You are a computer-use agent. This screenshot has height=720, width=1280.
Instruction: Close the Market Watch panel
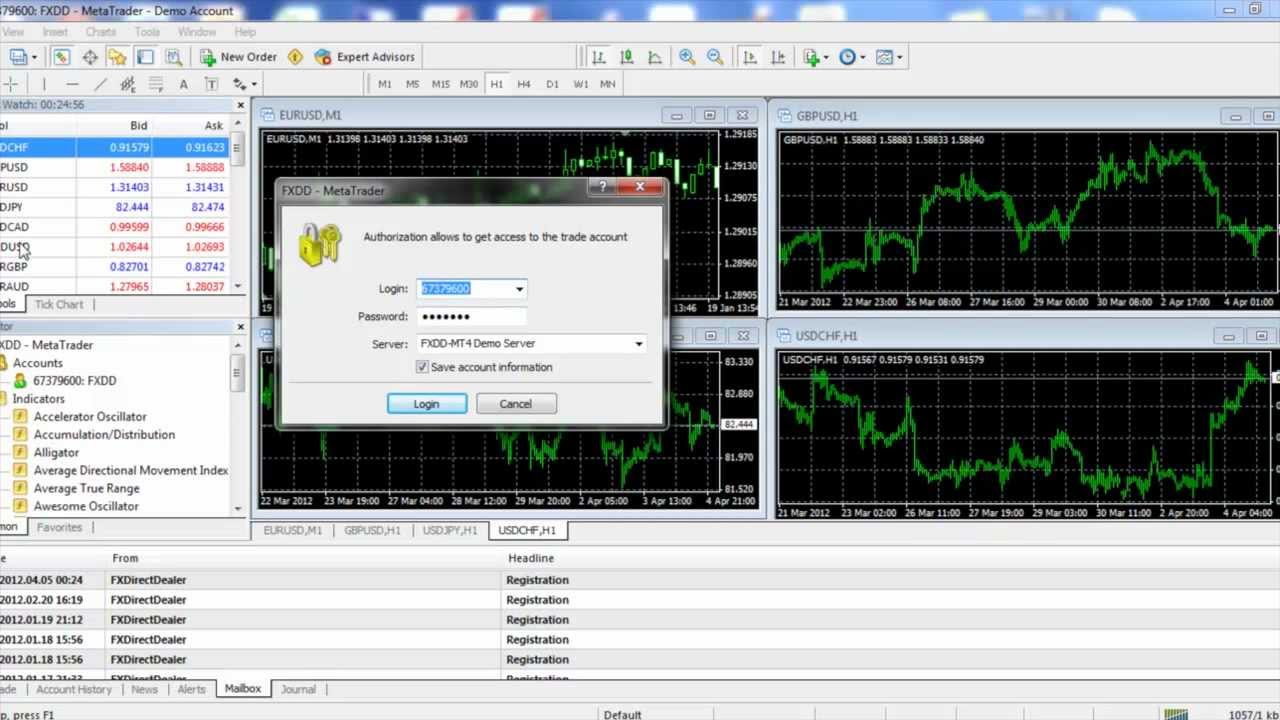[240, 105]
